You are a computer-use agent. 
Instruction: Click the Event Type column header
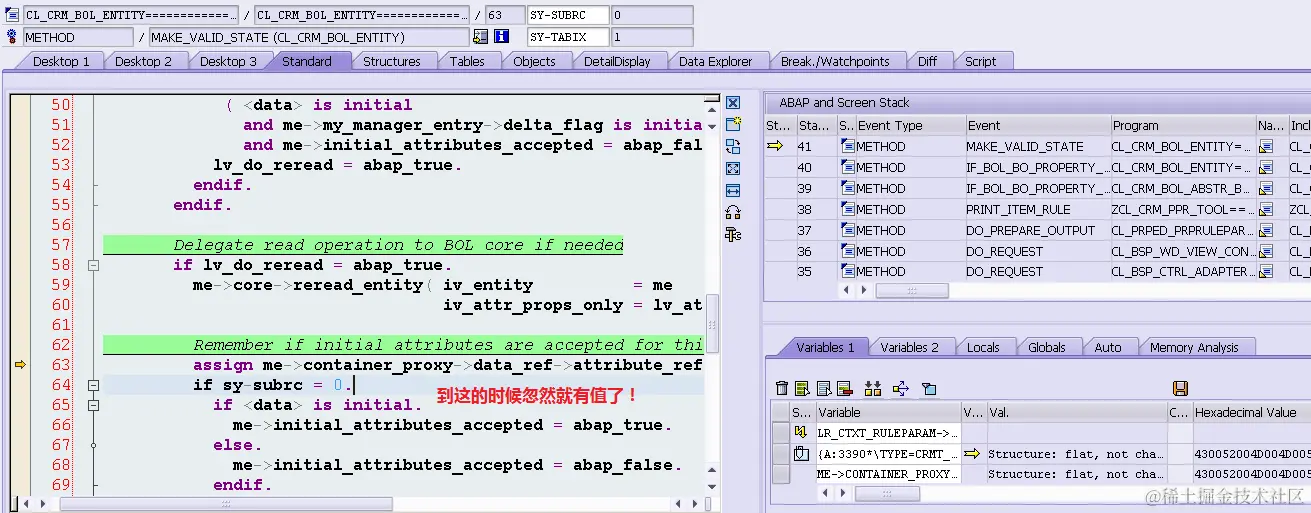(x=909, y=125)
